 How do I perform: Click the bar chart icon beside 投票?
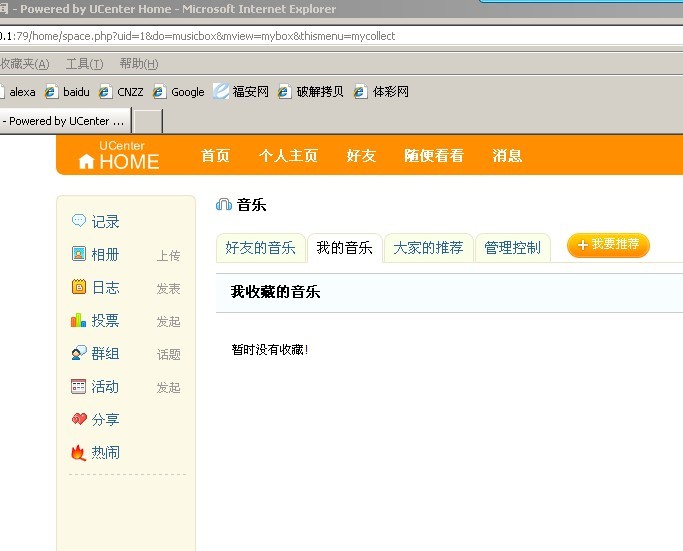(79, 320)
